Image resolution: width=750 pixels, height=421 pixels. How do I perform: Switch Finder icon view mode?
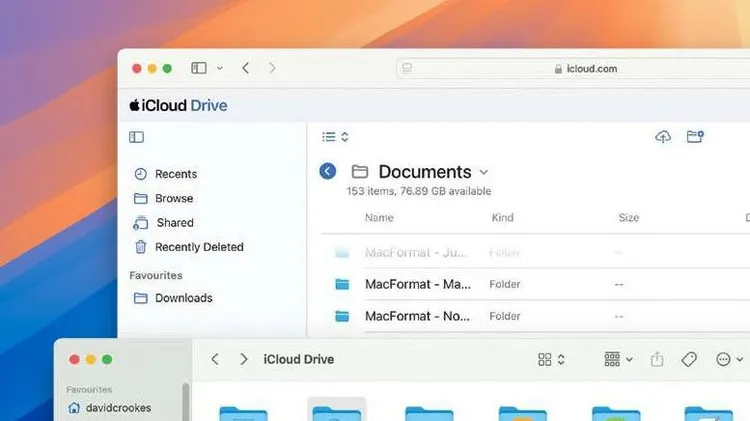tap(551, 359)
